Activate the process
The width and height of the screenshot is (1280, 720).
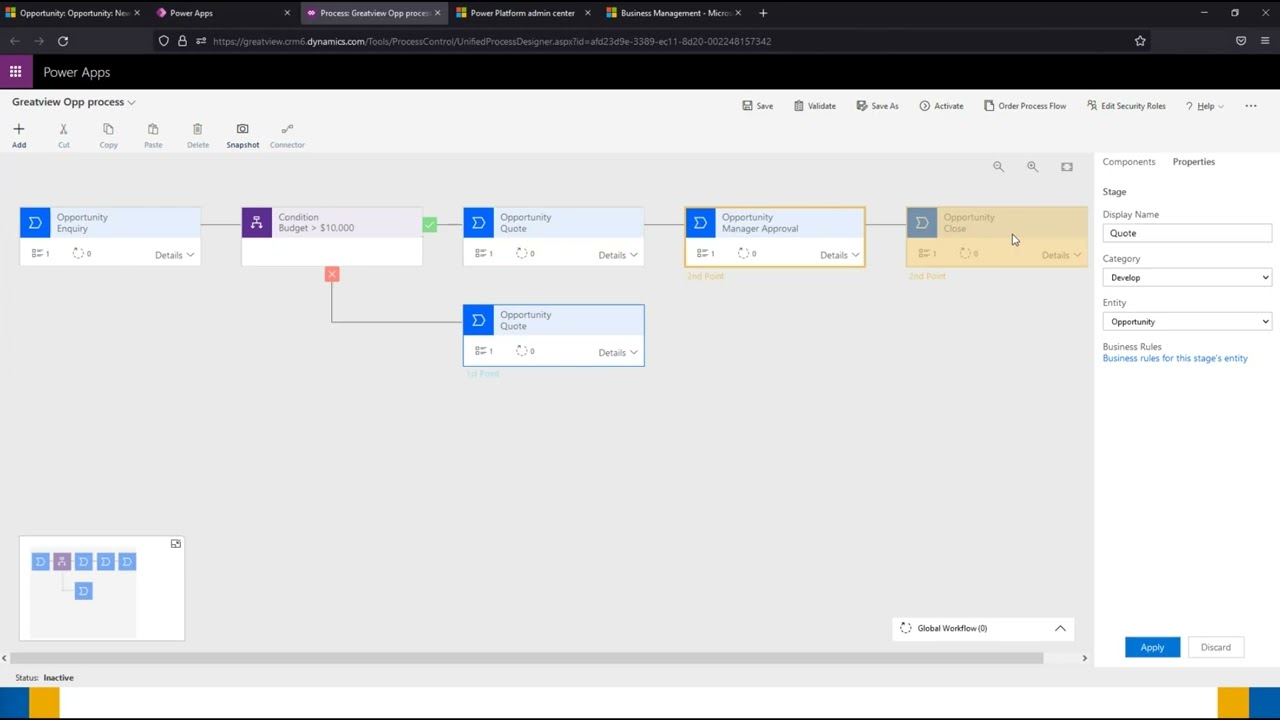(x=941, y=106)
